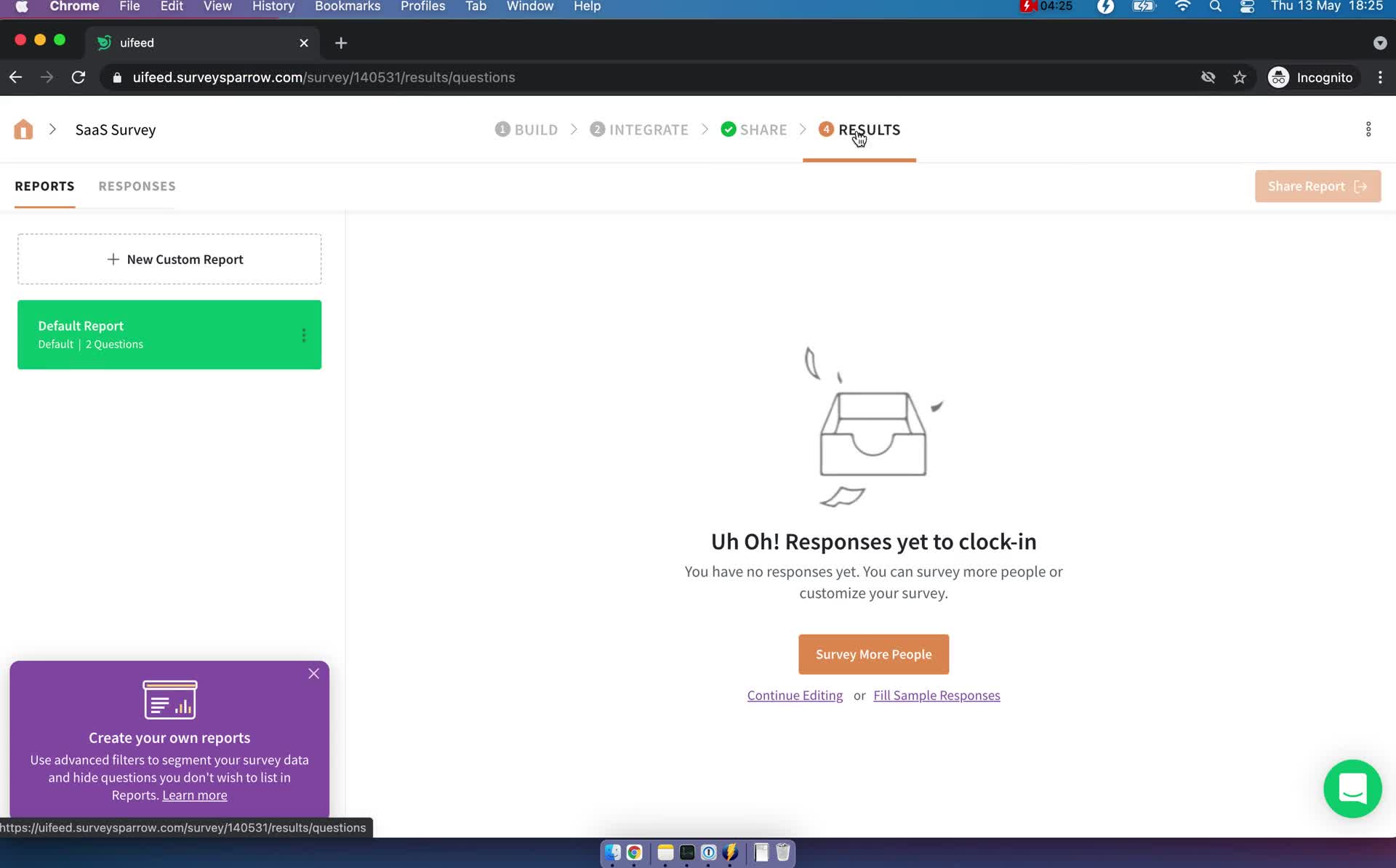Click the chat support icon bottom right
Image resolution: width=1396 pixels, height=868 pixels.
(x=1353, y=789)
